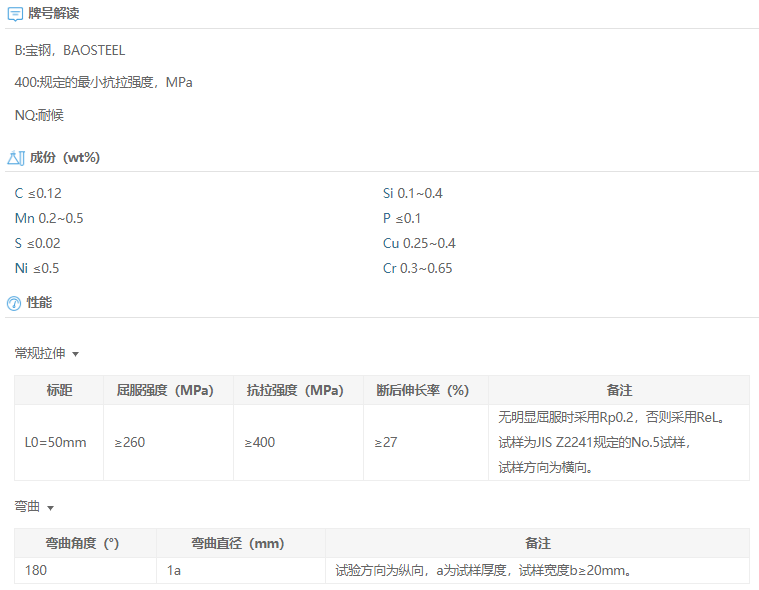The width and height of the screenshot is (759, 590).
Task: Click the 试样为JIS Z2241 remark line
Action: (594, 442)
